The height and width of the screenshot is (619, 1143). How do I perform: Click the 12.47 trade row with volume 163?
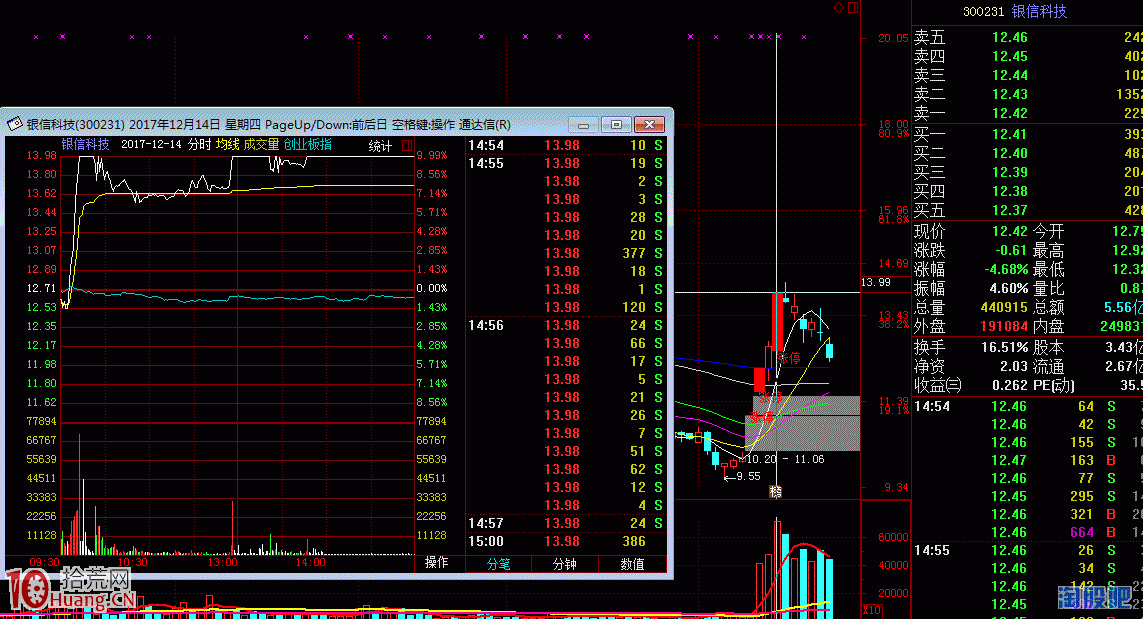1028,460
